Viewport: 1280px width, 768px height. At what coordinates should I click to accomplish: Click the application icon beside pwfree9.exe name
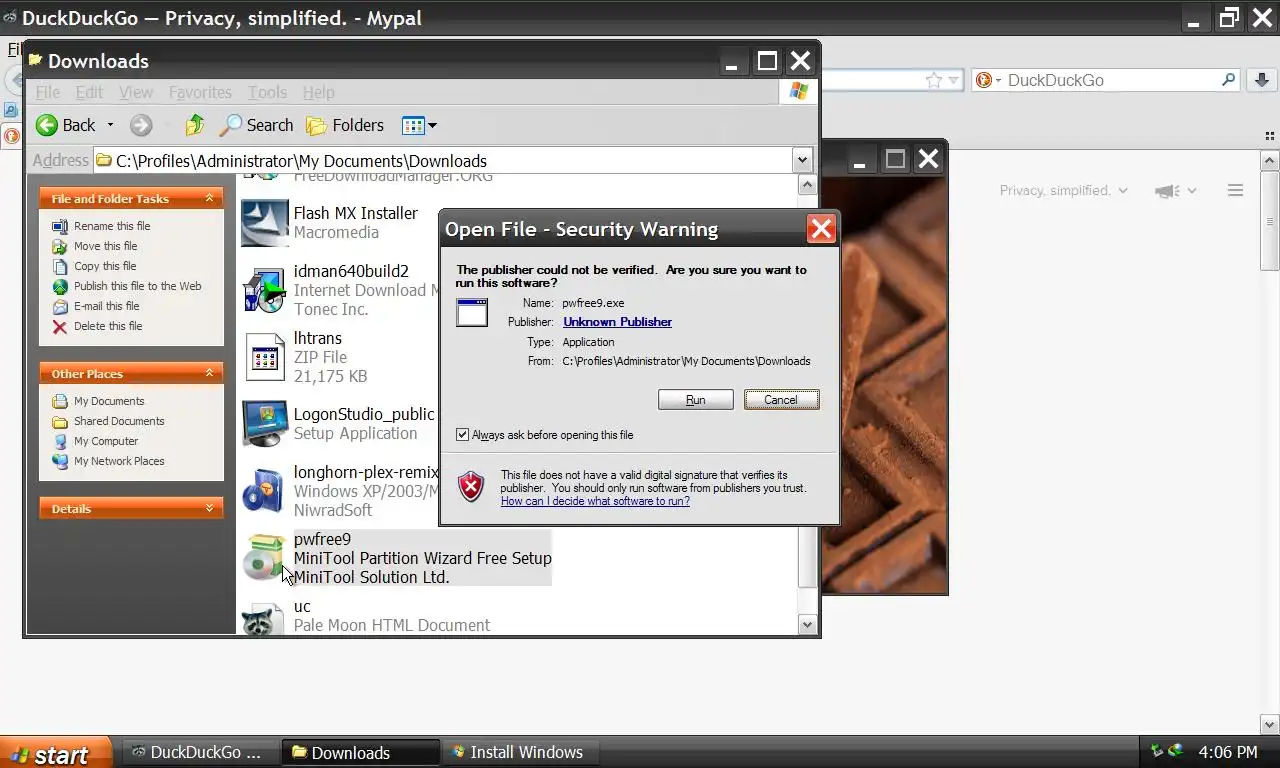click(472, 312)
